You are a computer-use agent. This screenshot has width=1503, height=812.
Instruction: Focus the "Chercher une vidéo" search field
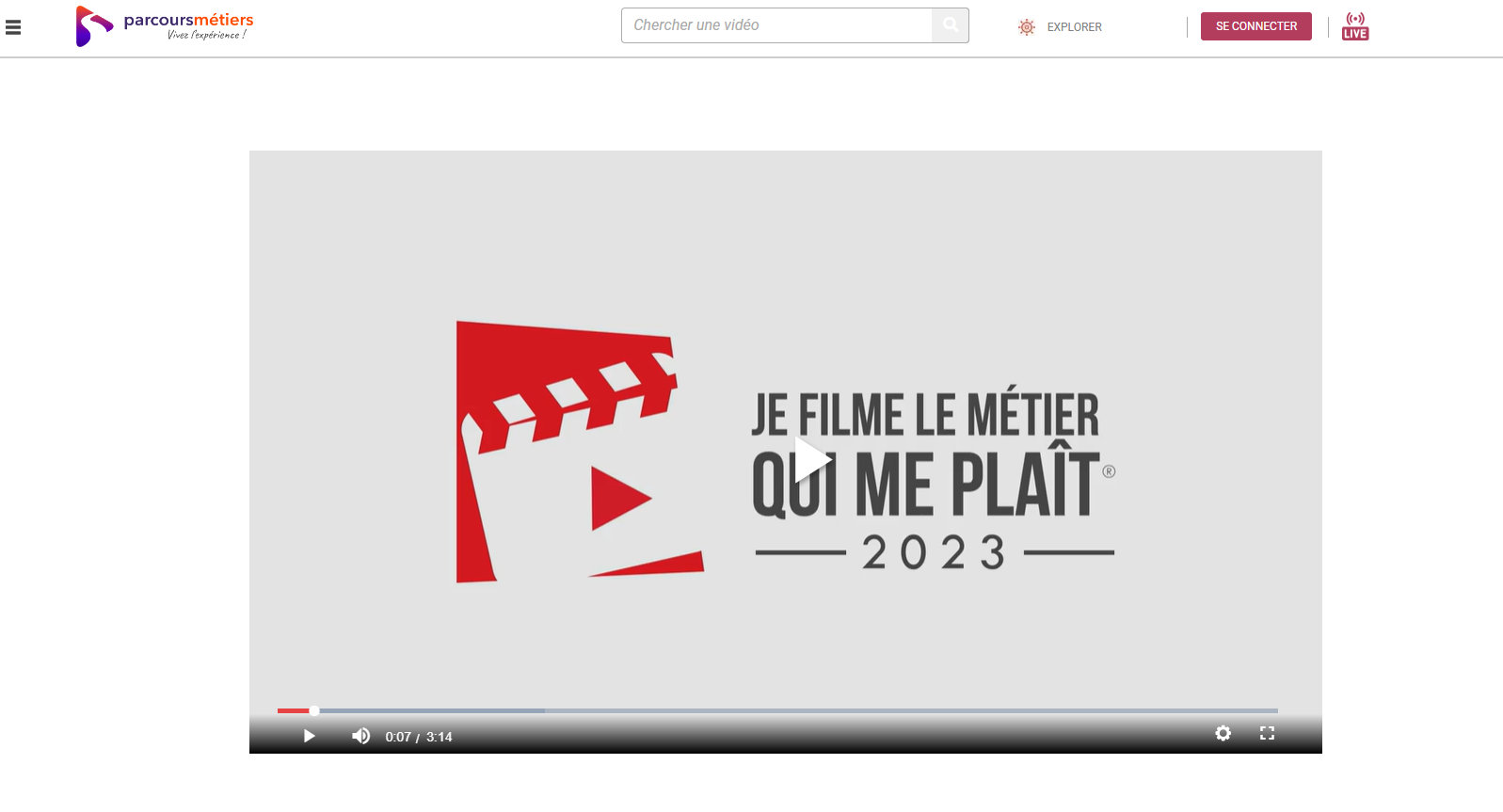776,25
